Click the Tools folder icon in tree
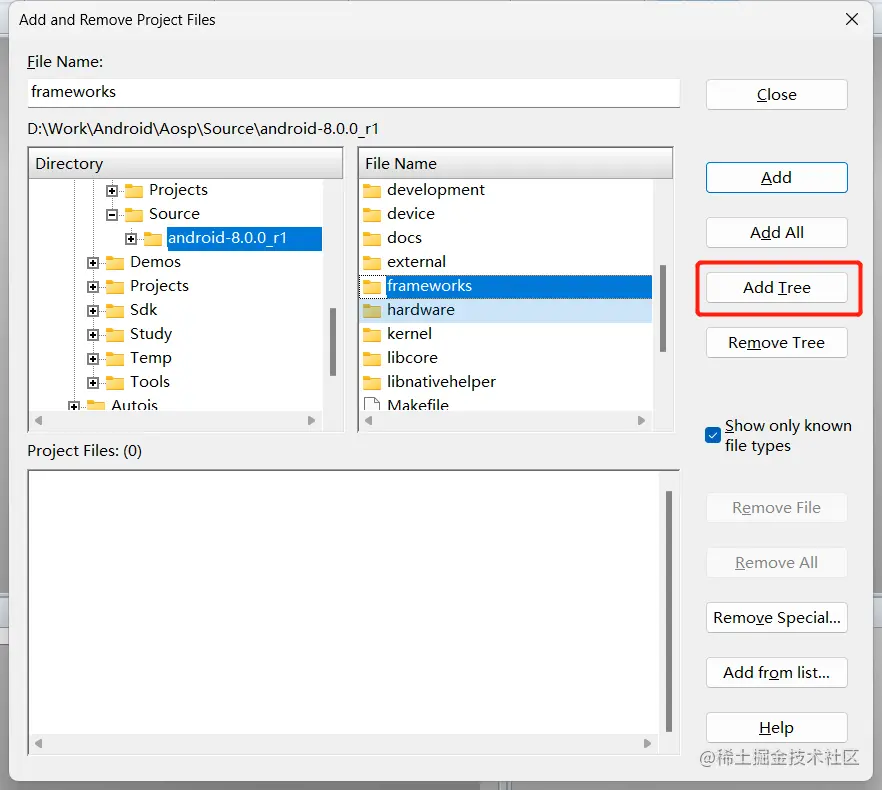The width and height of the screenshot is (882, 790). click(115, 383)
